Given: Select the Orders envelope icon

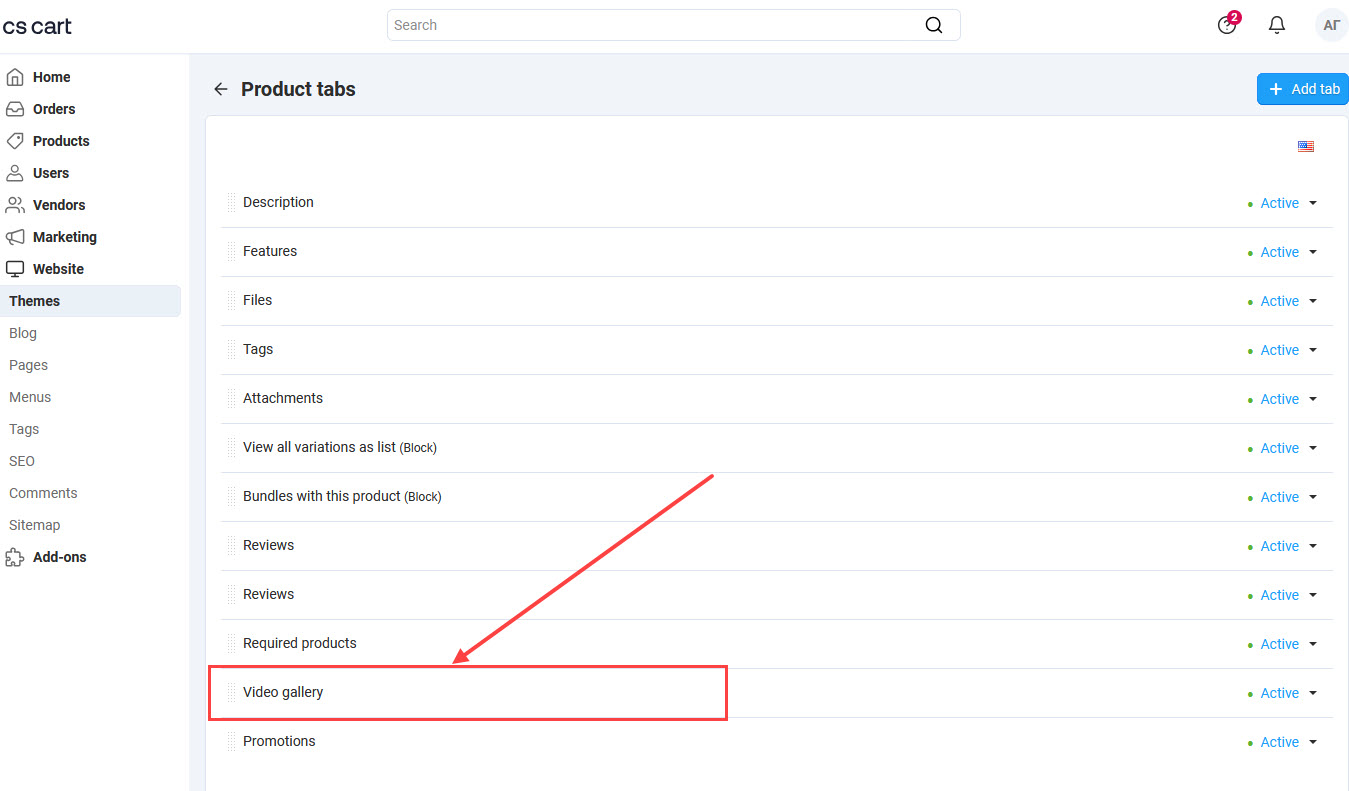Looking at the screenshot, I should (x=16, y=108).
